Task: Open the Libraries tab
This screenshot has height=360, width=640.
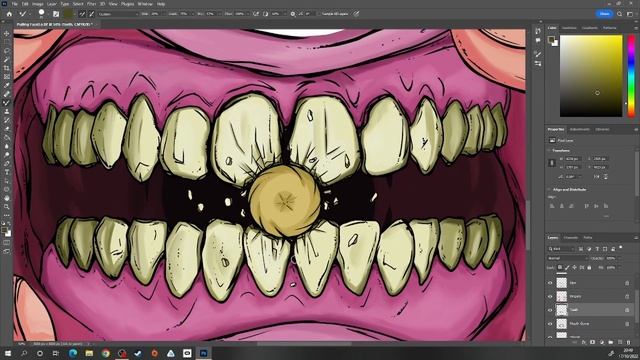Action: point(602,129)
